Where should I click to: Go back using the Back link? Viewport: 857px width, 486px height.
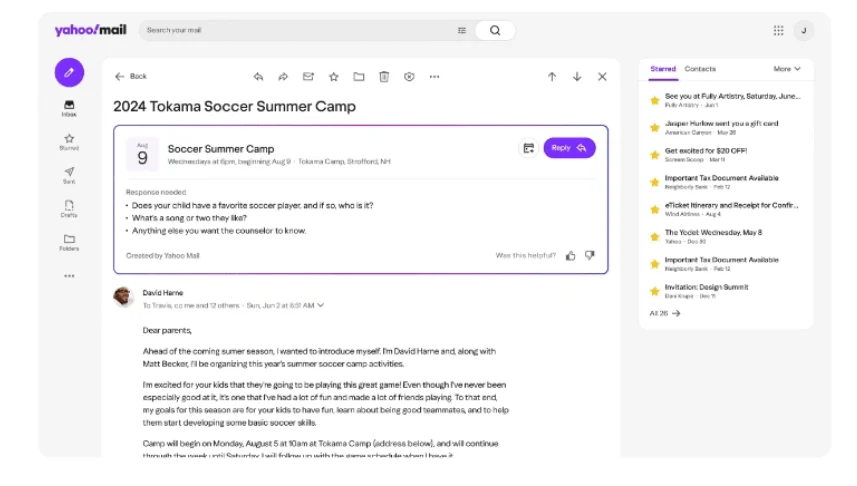click(131, 77)
